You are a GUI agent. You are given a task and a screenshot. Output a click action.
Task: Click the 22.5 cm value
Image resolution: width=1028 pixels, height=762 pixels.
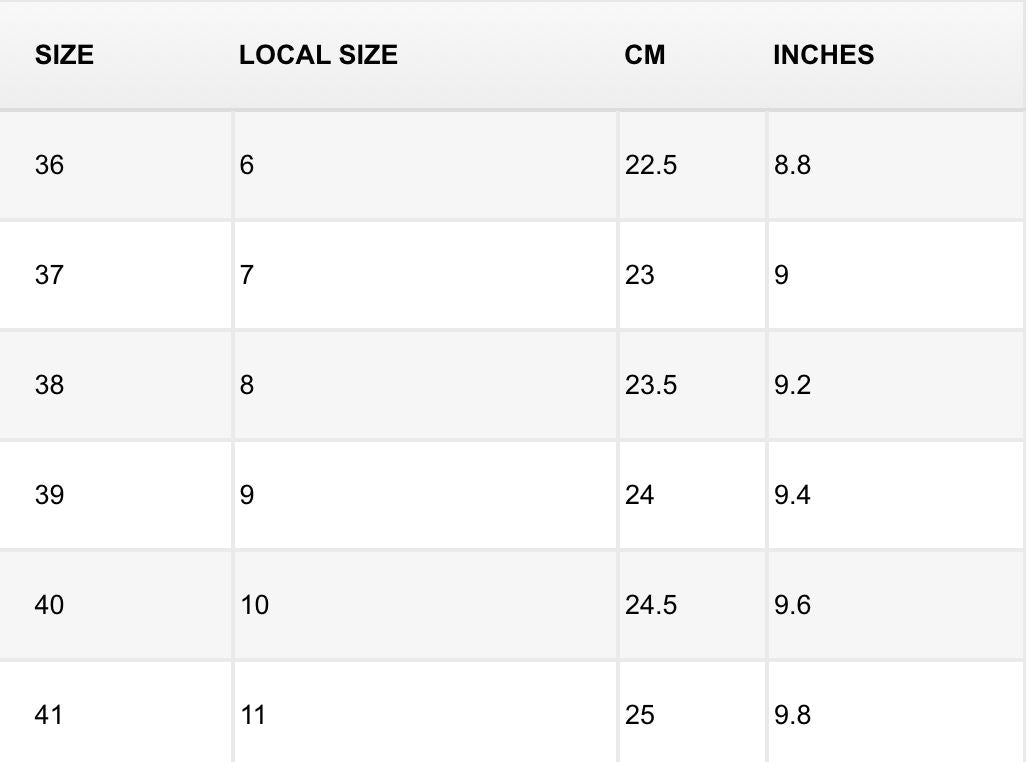pyautogui.click(x=651, y=165)
